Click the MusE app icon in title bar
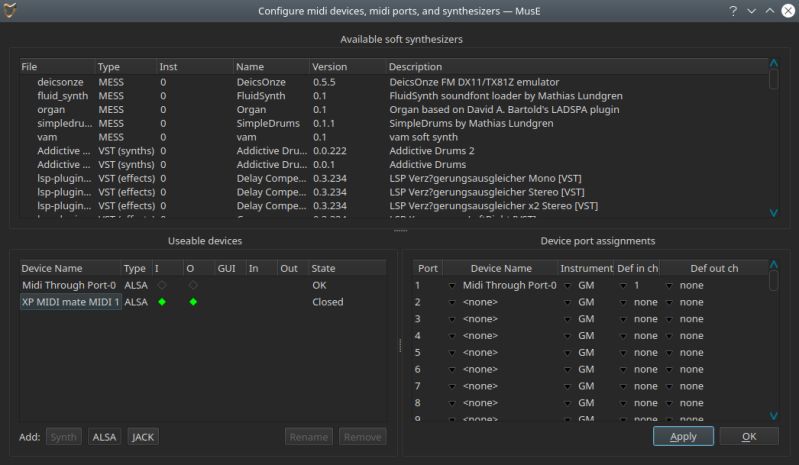 tap(10, 10)
